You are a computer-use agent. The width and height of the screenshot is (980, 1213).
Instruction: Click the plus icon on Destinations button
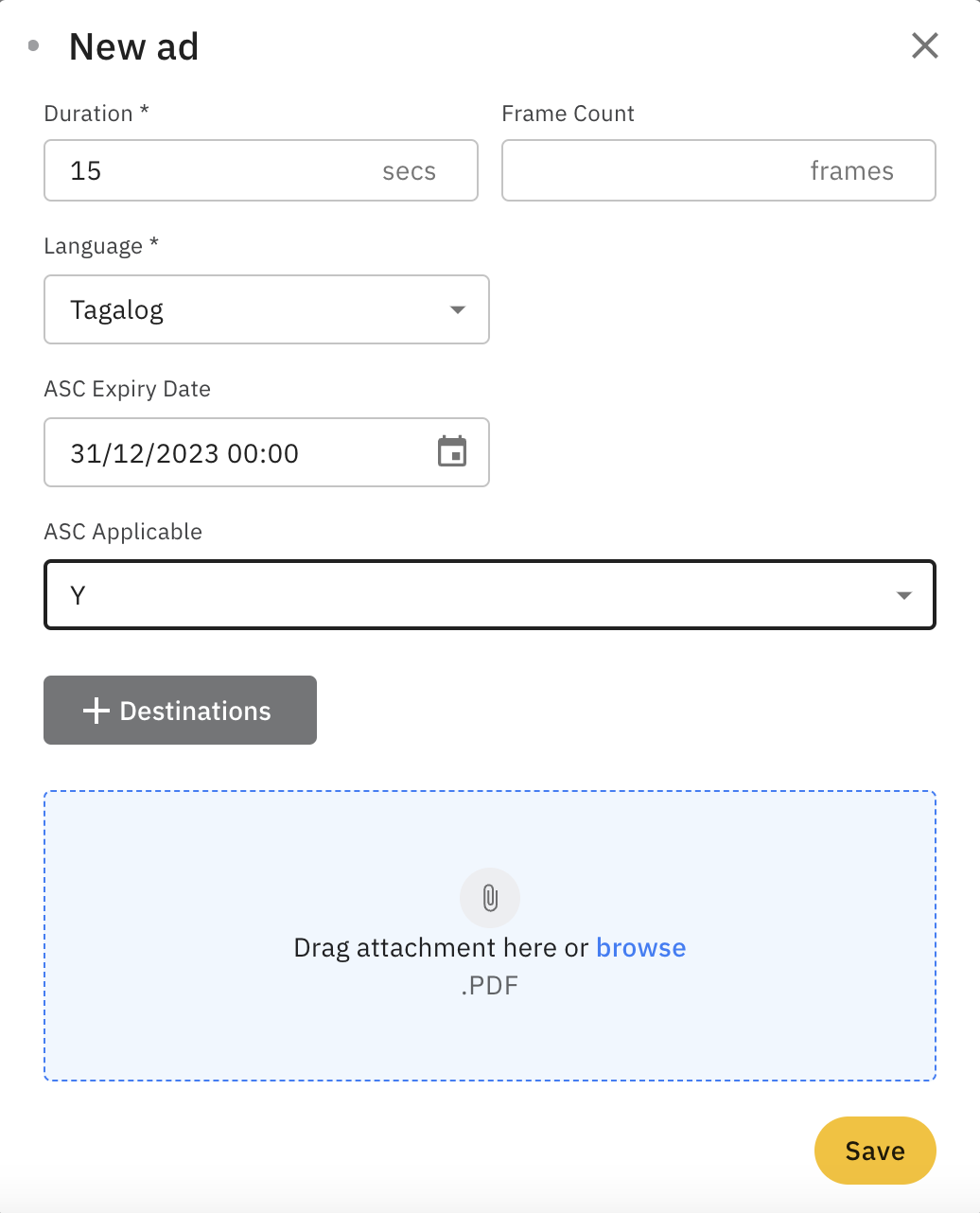pyautogui.click(x=96, y=710)
